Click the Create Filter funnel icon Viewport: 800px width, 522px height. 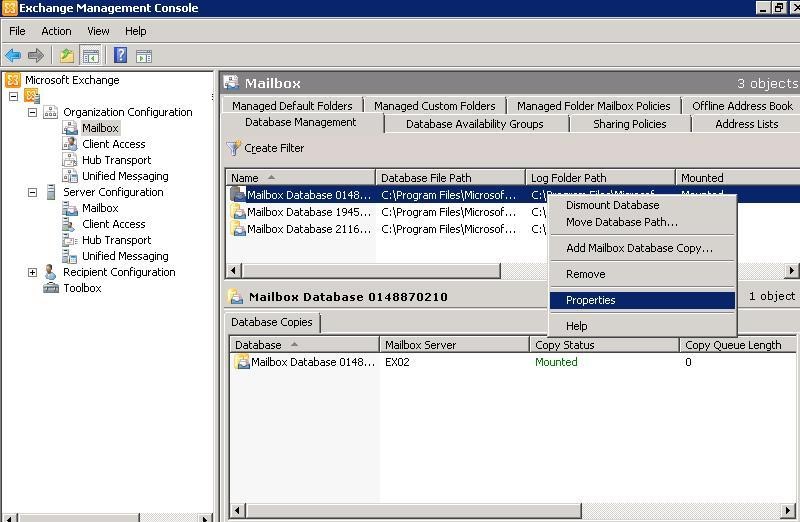click(x=233, y=148)
